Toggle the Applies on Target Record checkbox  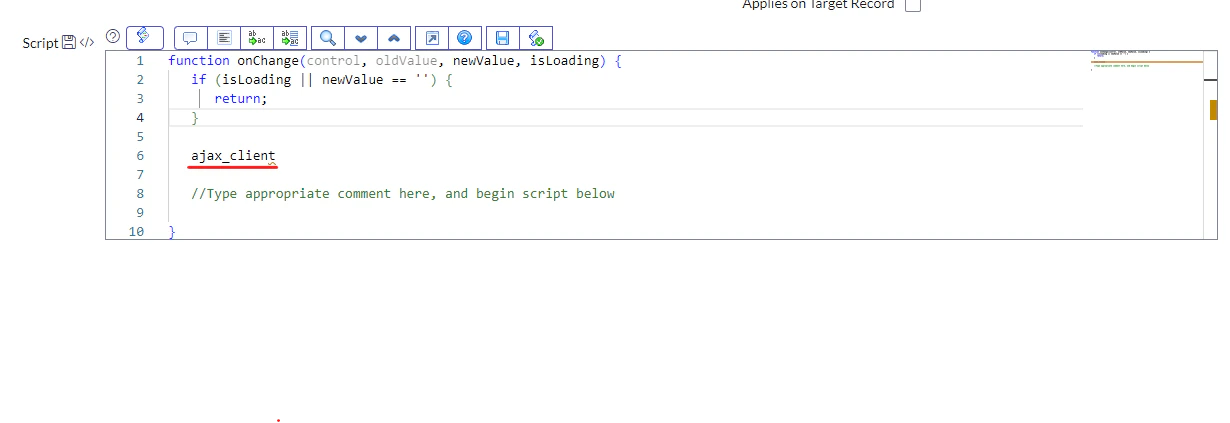pos(912,5)
